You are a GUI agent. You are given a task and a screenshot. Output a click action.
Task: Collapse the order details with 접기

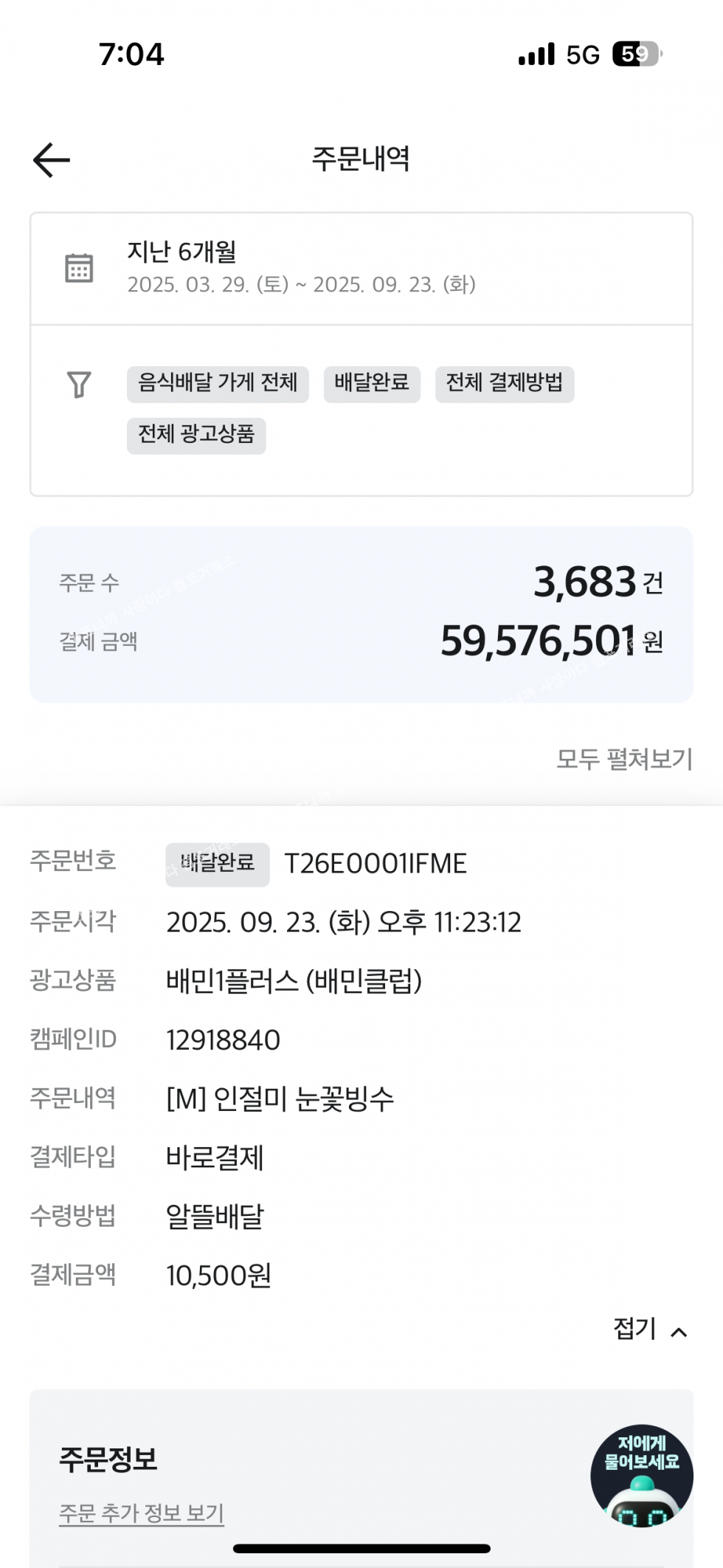pyautogui.click(x=635, y=1329)
